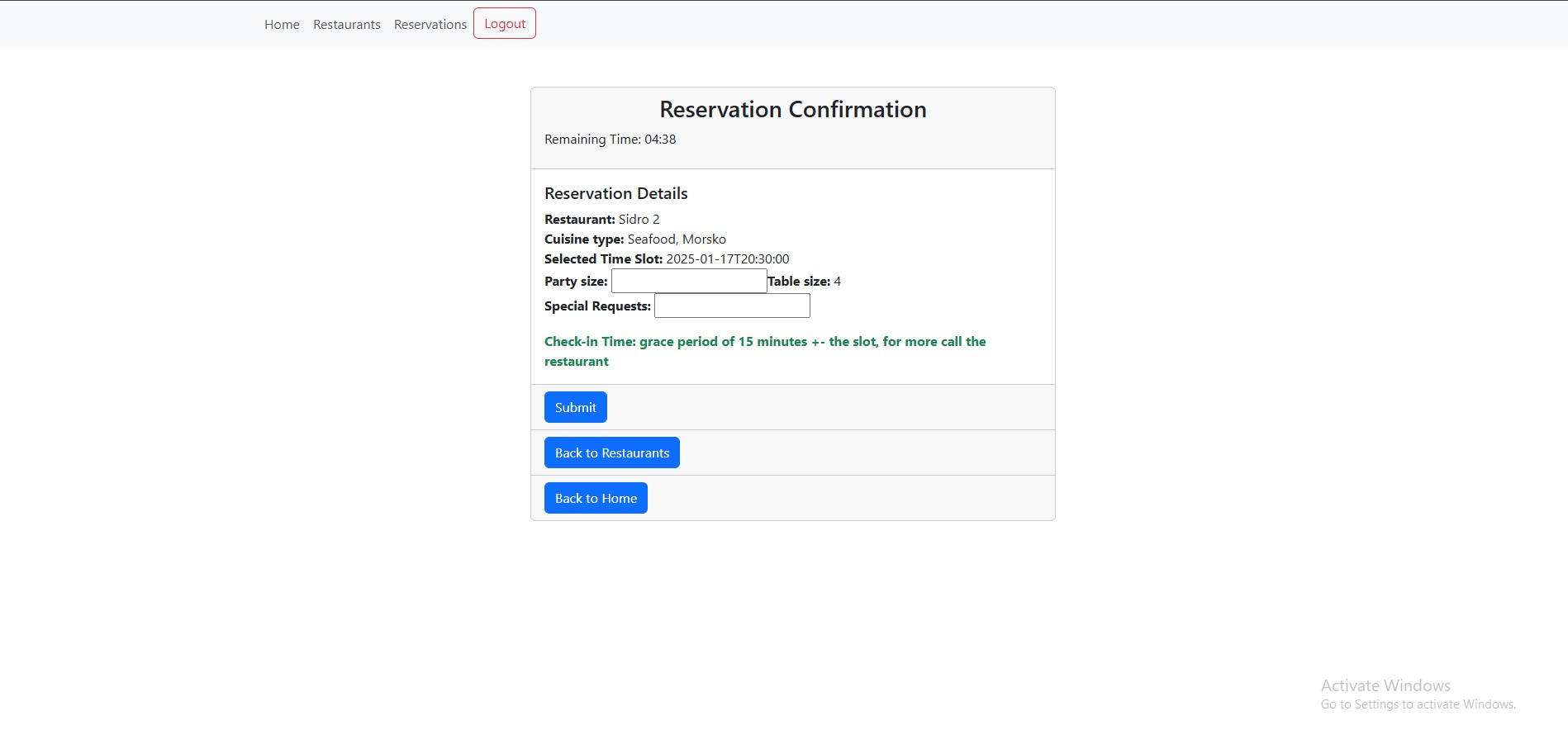Click the Party size label
This screenshot has width=1568, height=744.
[x=576, y=282]
